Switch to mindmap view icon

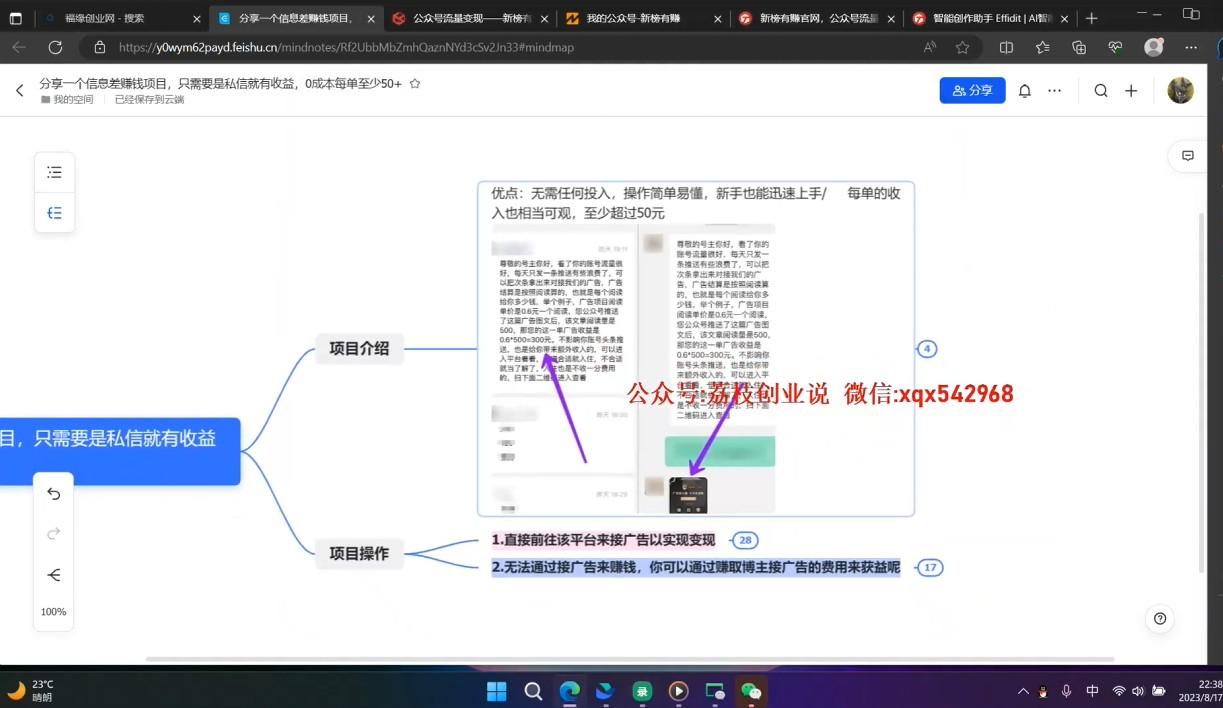pos(54,213)
